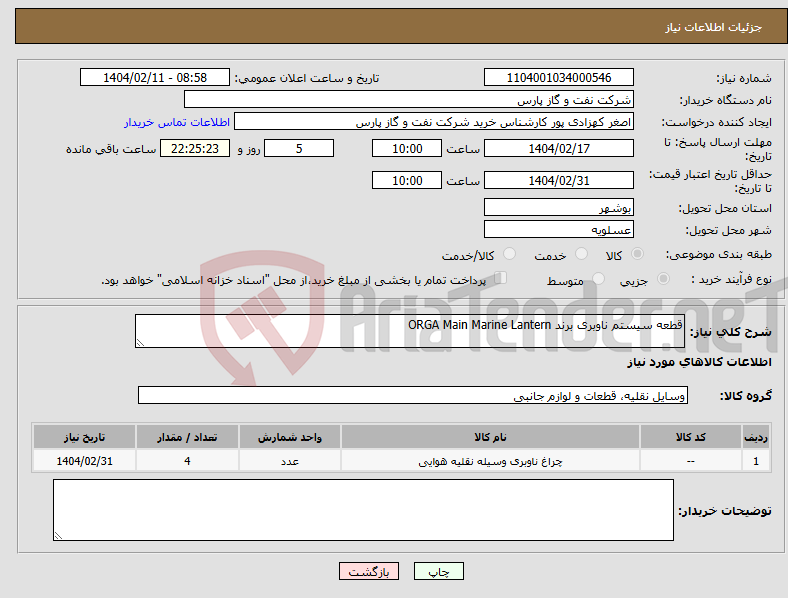Click the resize handle of شرح کلی نیاز
Image resolution: width=788 pixels, height=598 pixels.
(140, 343)
